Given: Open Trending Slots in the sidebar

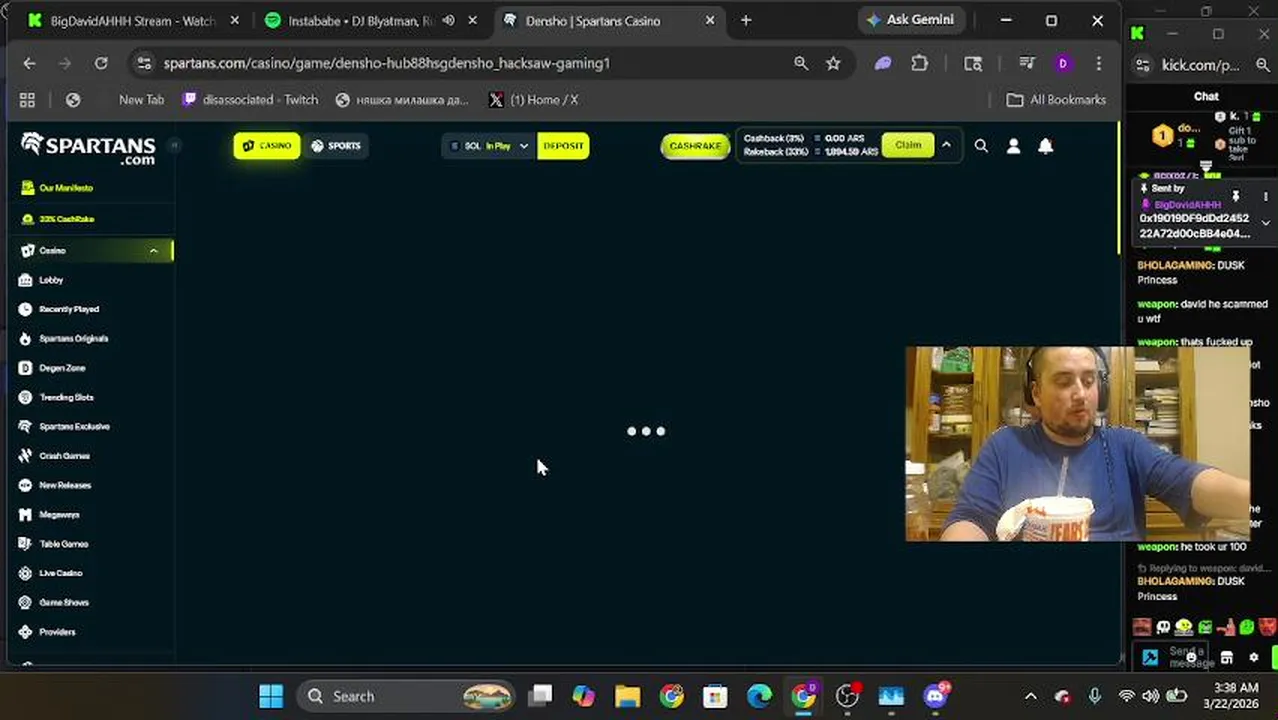Looking at the screenshot, I should click(65, 397).
